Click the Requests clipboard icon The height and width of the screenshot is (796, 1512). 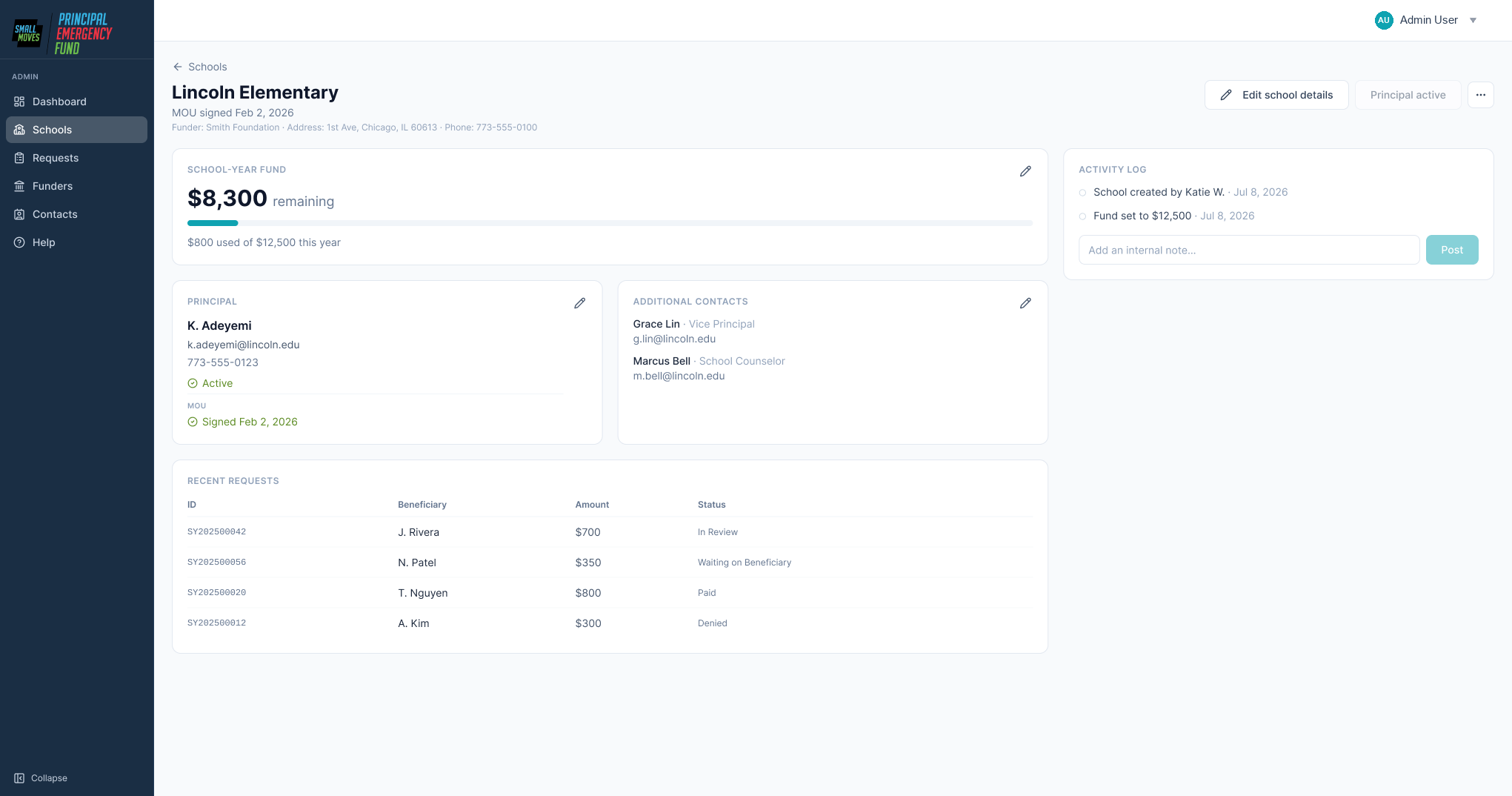19,158
